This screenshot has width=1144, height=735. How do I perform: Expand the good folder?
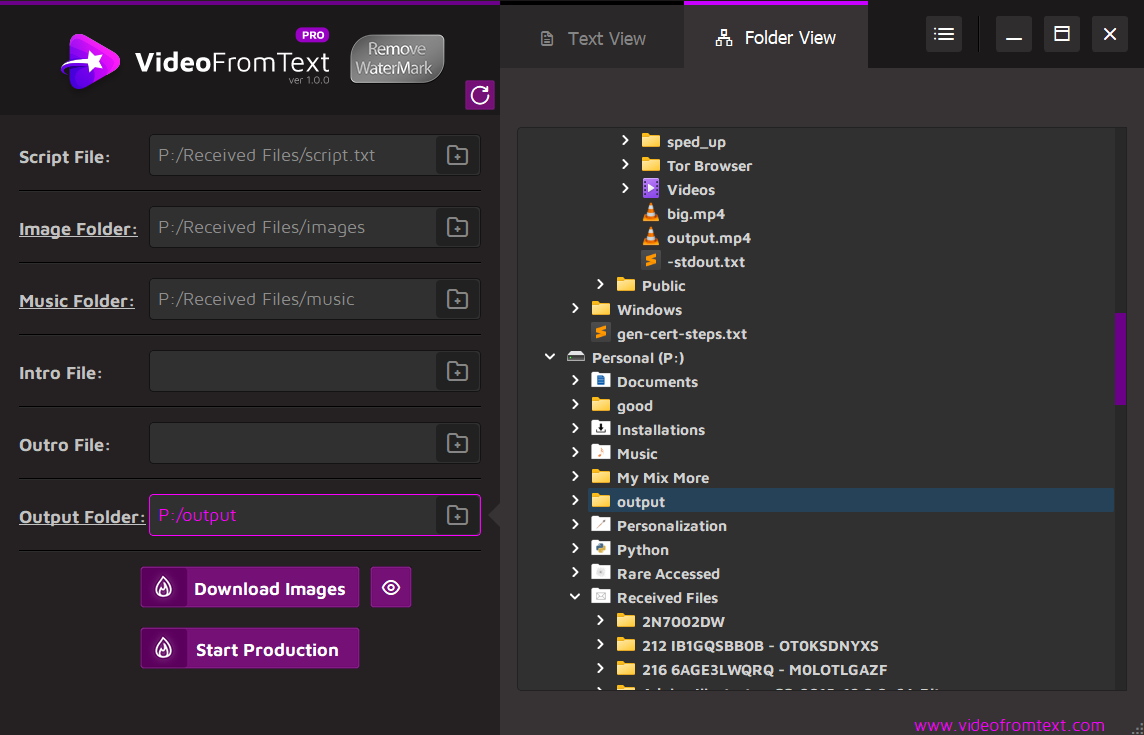tap(576, 404)
